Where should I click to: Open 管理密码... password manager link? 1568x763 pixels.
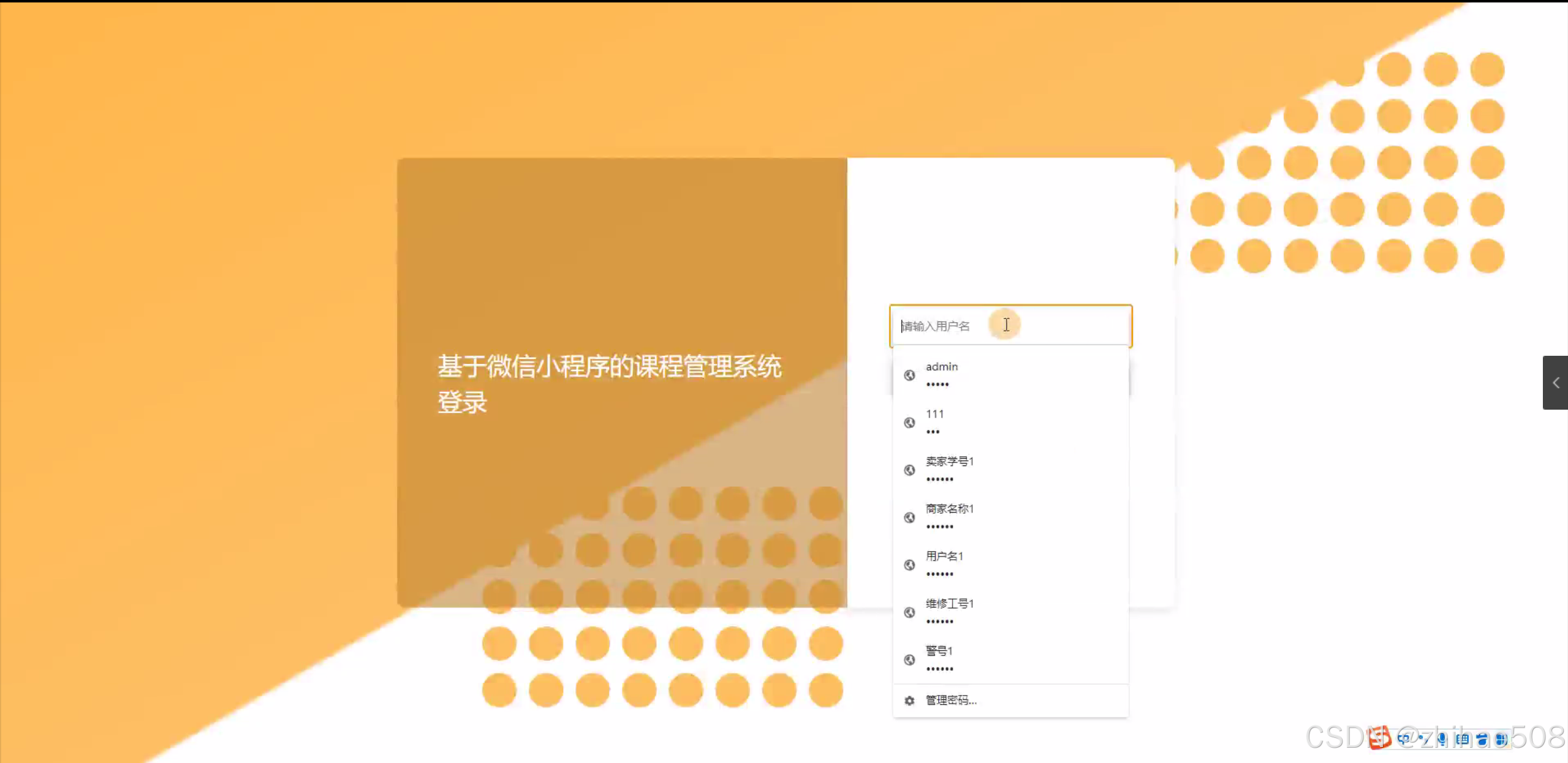point(951,701)
